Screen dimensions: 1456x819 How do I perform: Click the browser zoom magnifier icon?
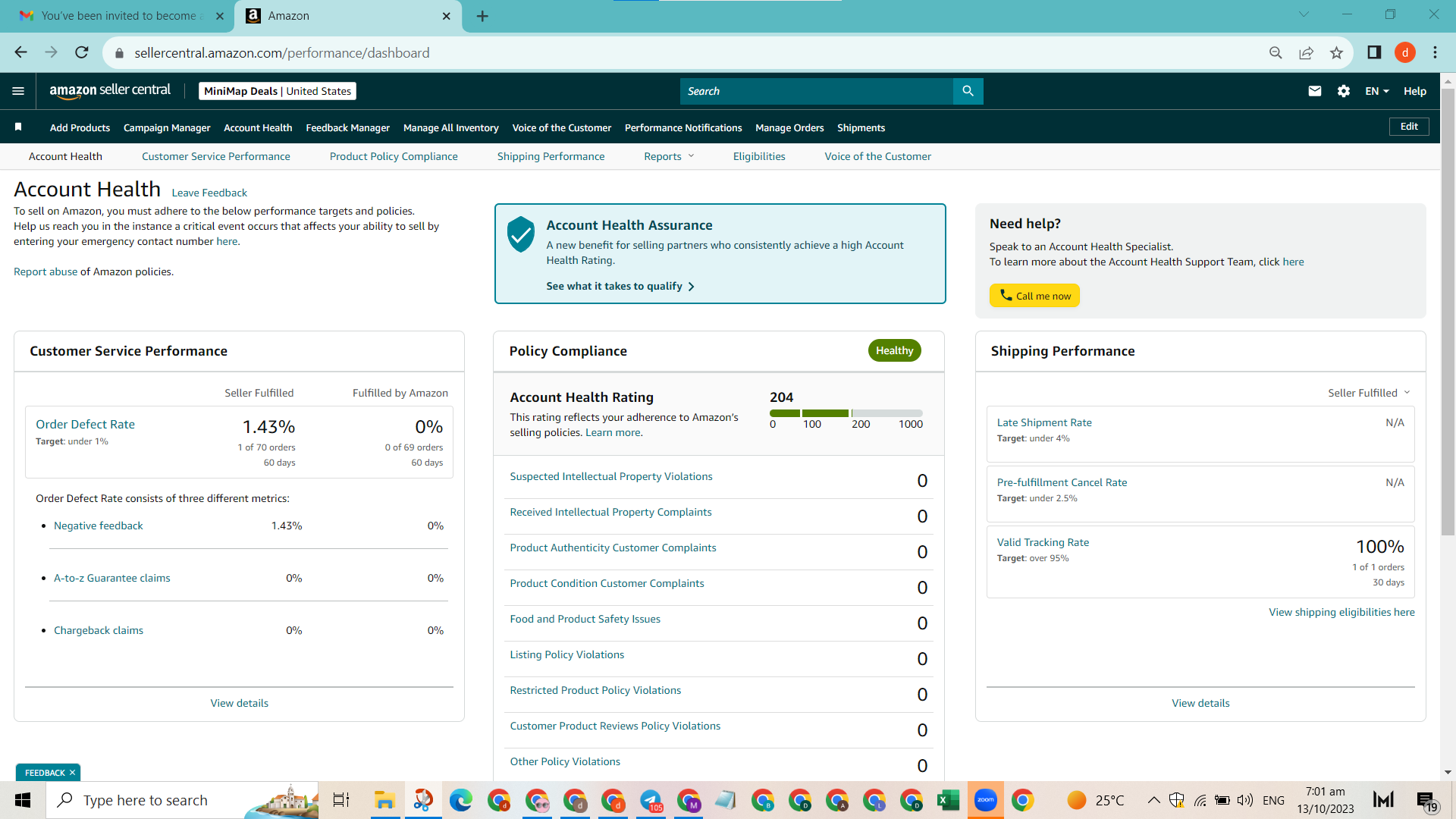1276,52
